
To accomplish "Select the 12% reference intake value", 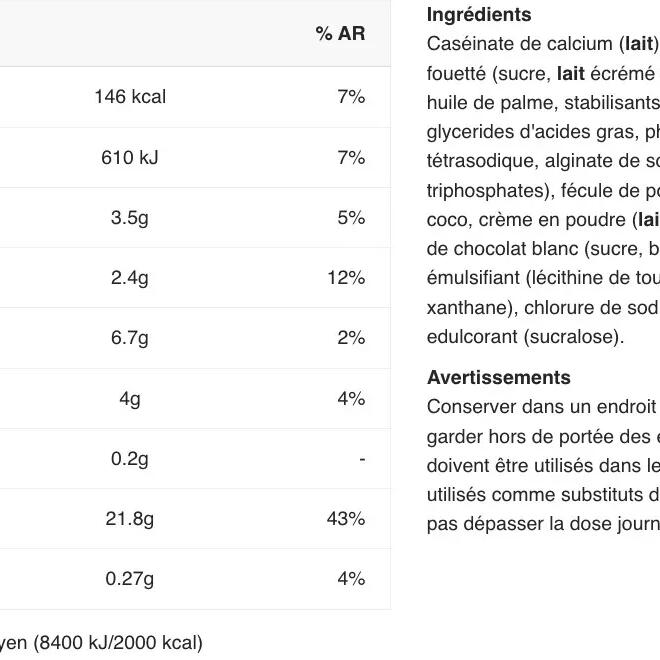I will click(x=346, y=278).
